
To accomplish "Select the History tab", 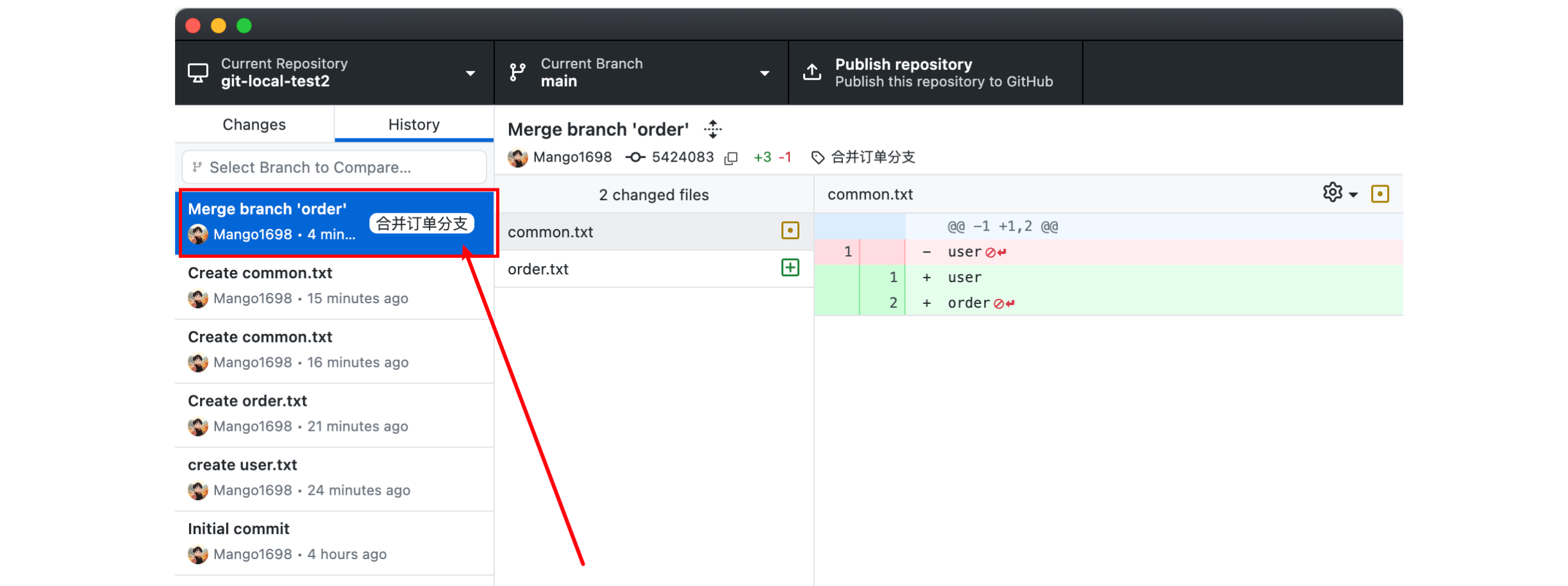I will pyautogui.click(x=413, y=124).
